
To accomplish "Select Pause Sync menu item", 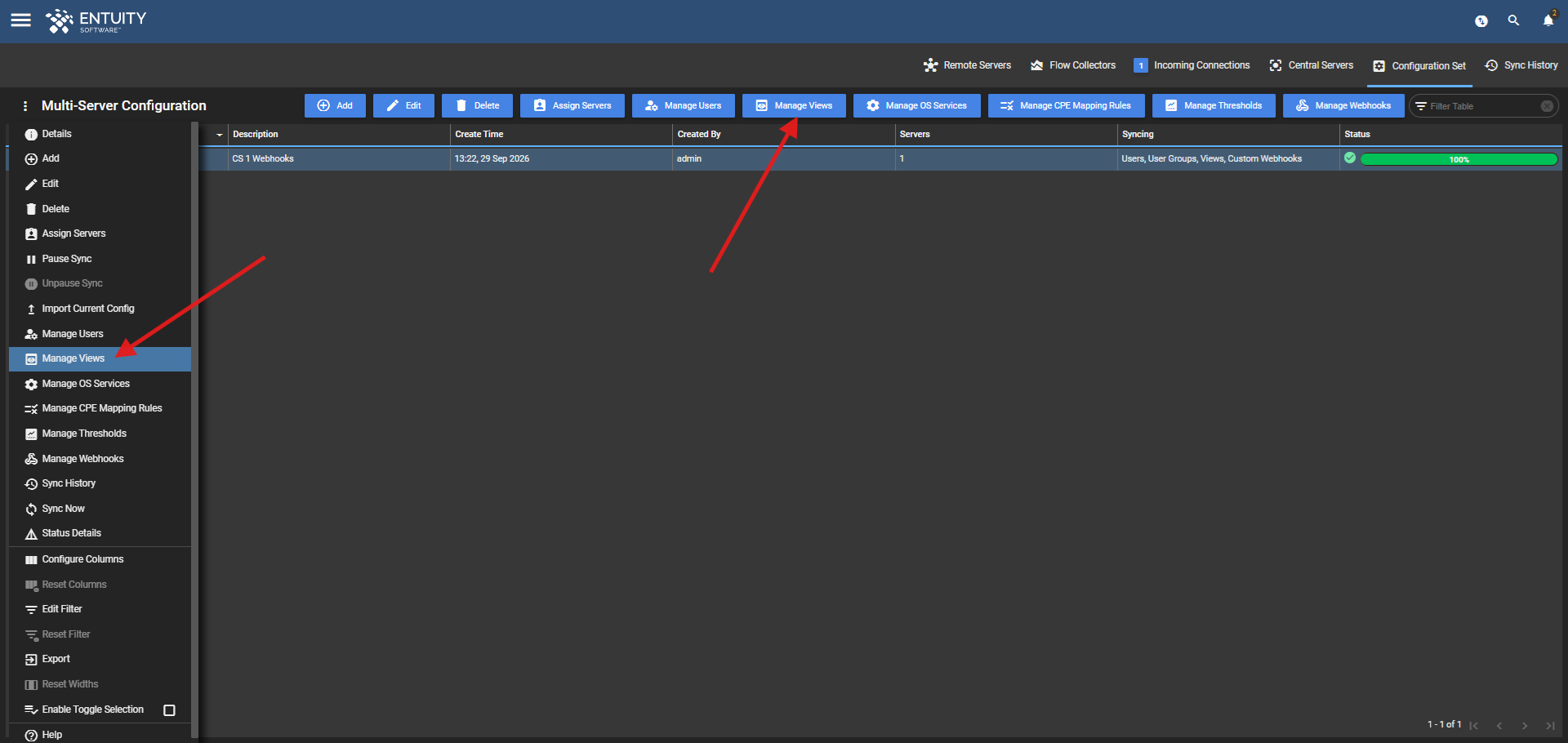I will (100, 259).
